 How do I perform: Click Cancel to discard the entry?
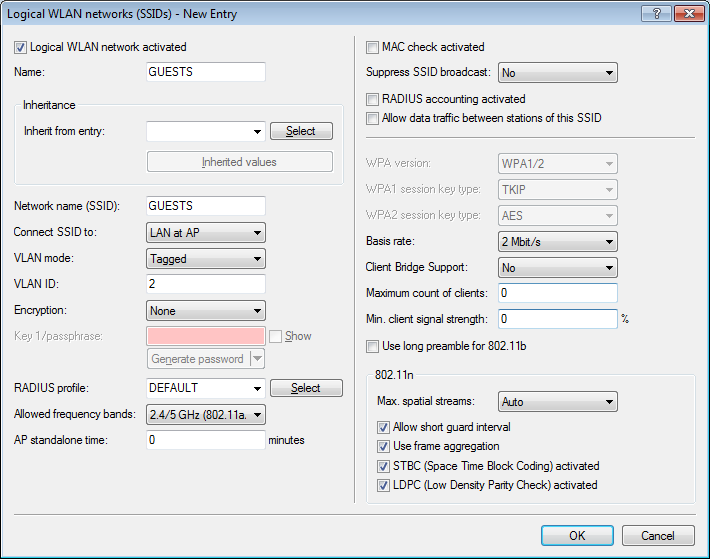point(657,536)
